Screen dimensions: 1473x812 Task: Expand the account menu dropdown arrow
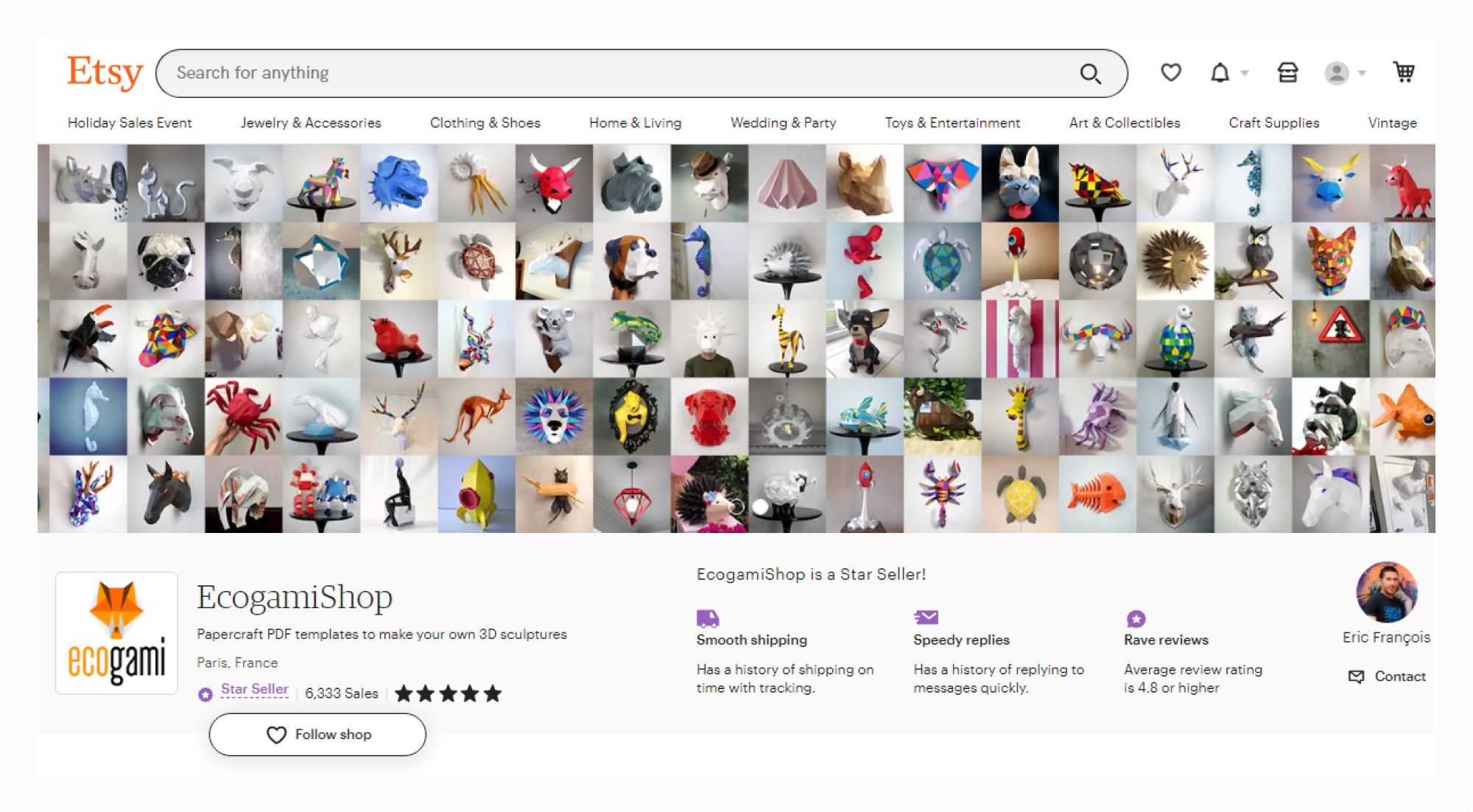pyautogui.click(x=1362, y=73)
